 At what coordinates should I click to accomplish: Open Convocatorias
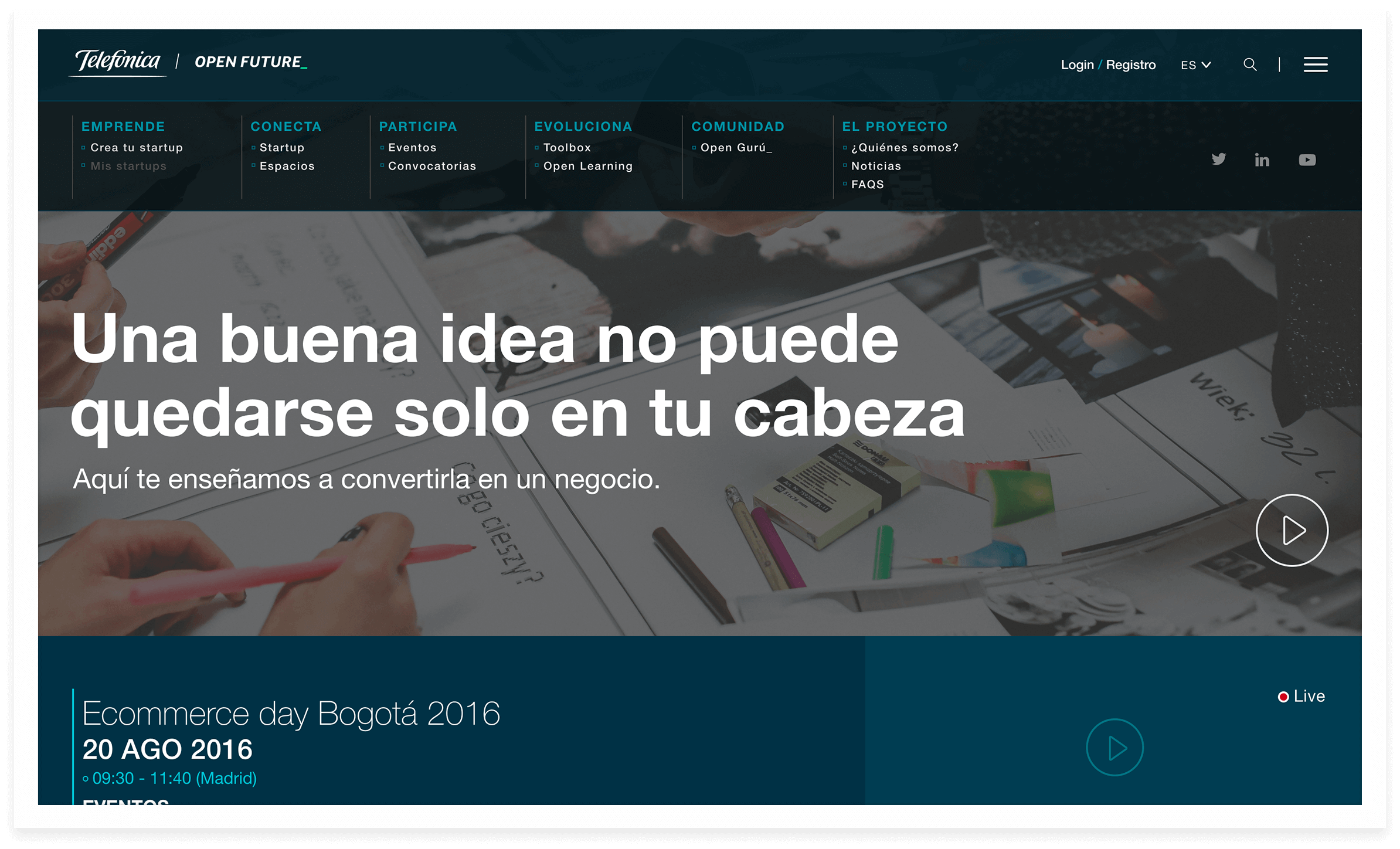point(432,166)
